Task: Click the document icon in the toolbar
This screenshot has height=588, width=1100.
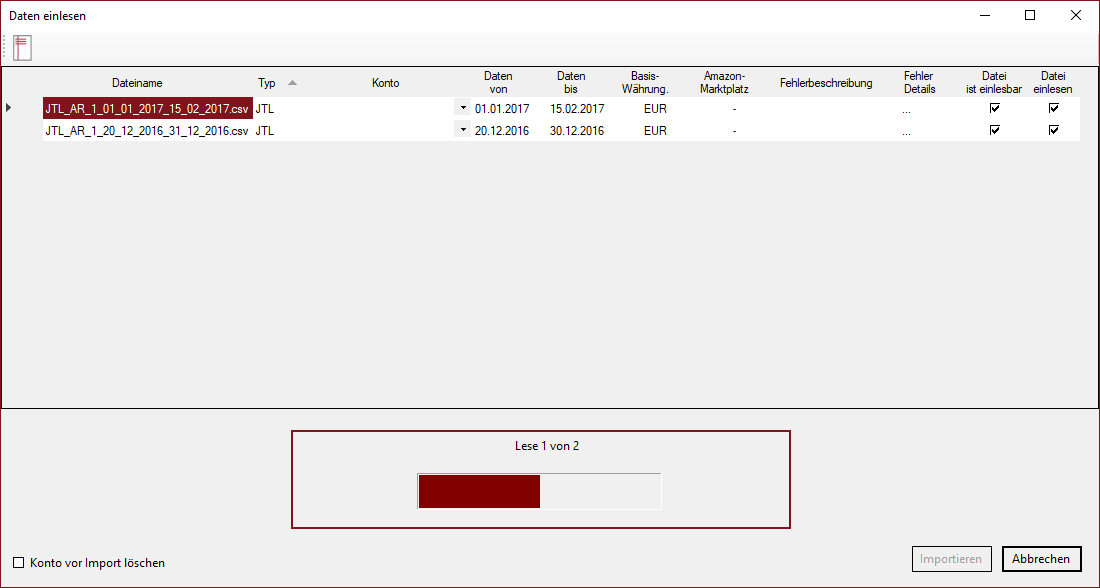Action: pyautogui.click(x=22, y=47)
